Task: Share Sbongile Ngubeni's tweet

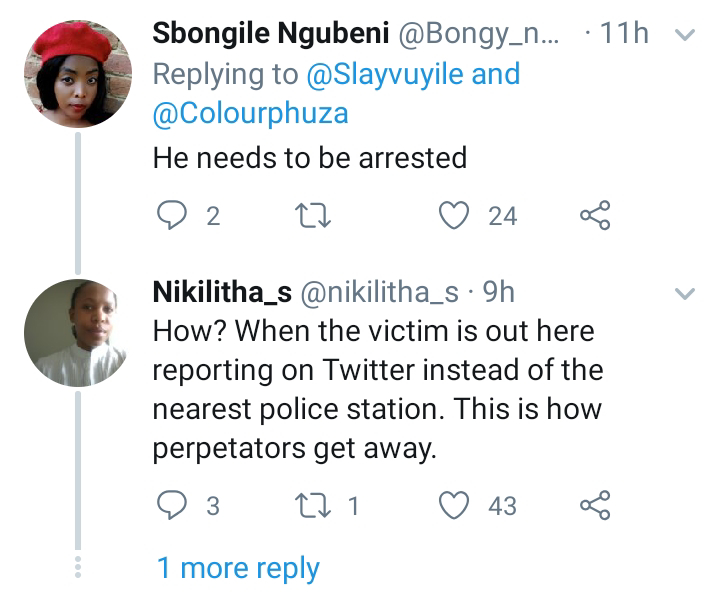Action: [595, 214]
